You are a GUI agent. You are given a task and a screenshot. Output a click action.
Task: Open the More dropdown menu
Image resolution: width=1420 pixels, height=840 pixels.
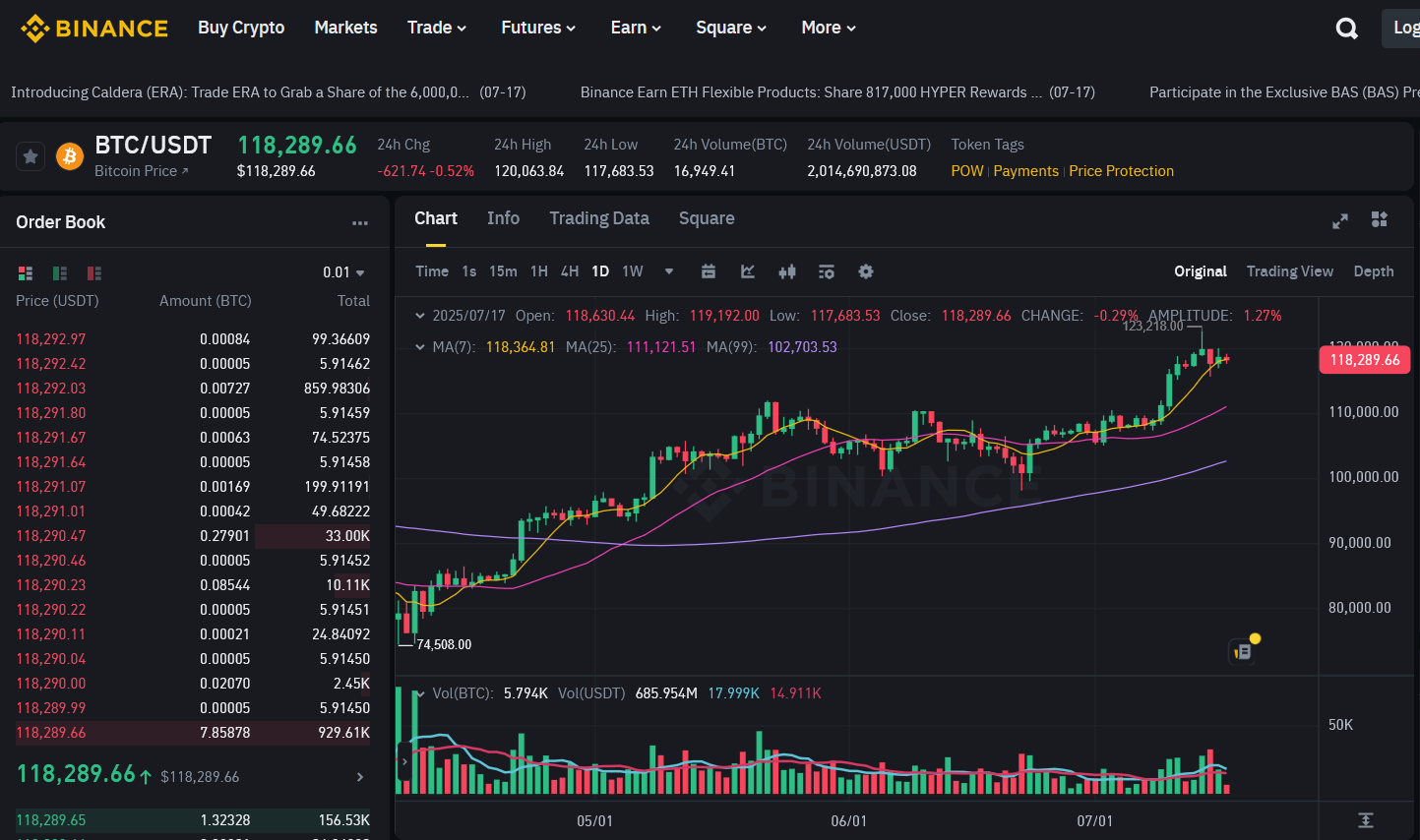829,28
